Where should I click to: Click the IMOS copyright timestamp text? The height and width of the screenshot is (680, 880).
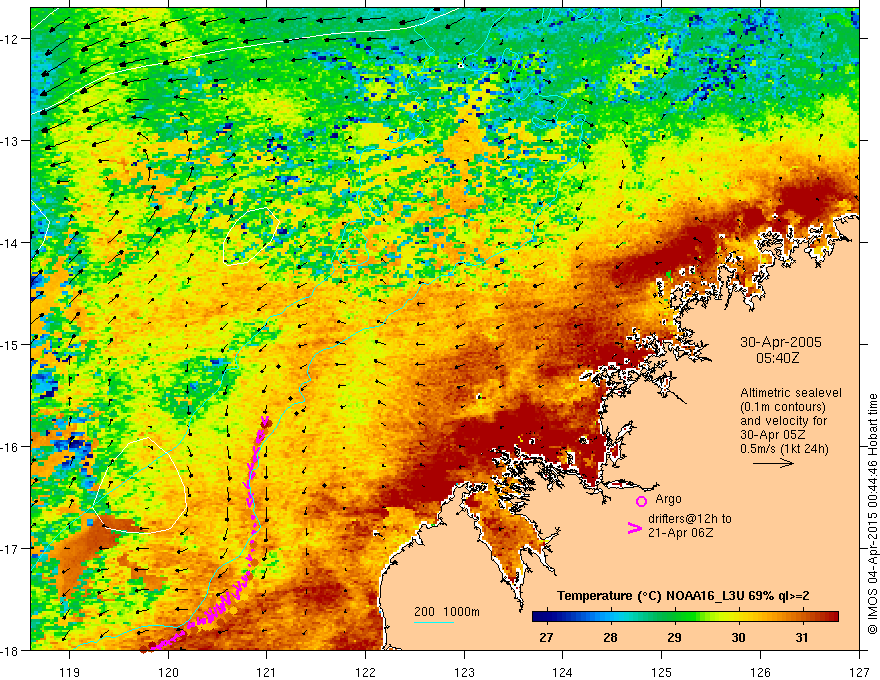click(872, 514)
